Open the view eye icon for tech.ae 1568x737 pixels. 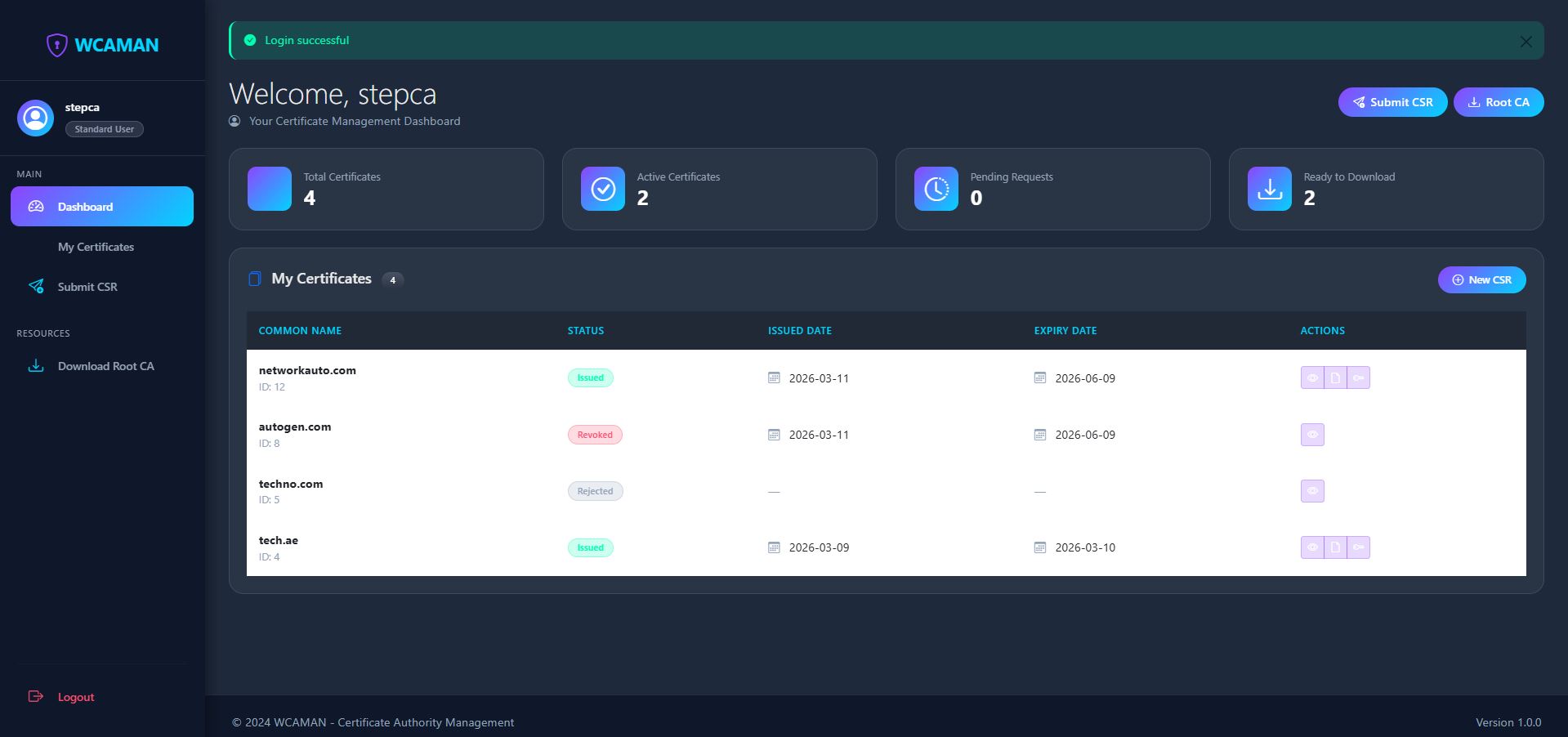point(1312,547)
